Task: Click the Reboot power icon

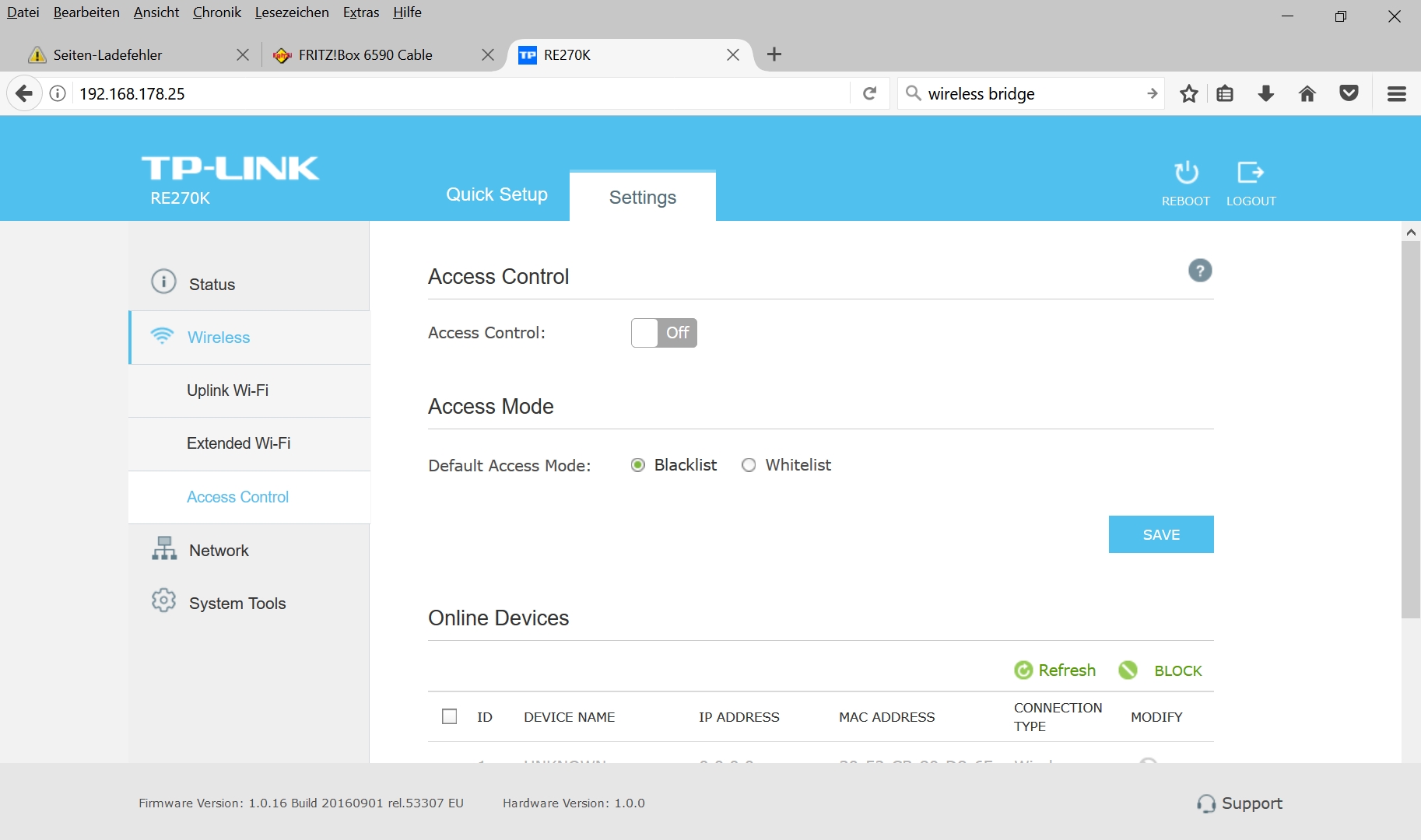Action: coord(1186,172)
